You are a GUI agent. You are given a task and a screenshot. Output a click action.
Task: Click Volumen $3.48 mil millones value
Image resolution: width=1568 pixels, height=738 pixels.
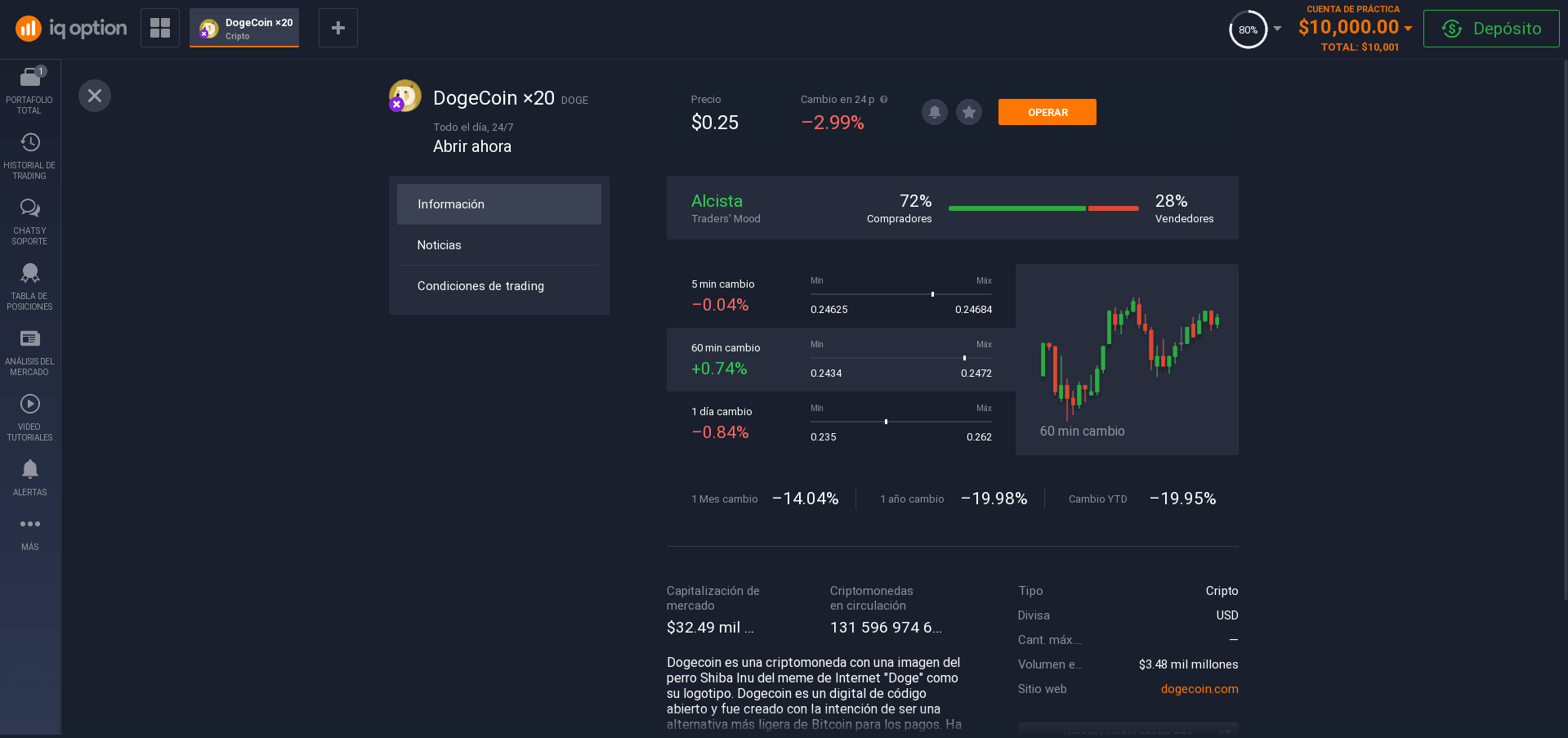tap(1188, 664)
